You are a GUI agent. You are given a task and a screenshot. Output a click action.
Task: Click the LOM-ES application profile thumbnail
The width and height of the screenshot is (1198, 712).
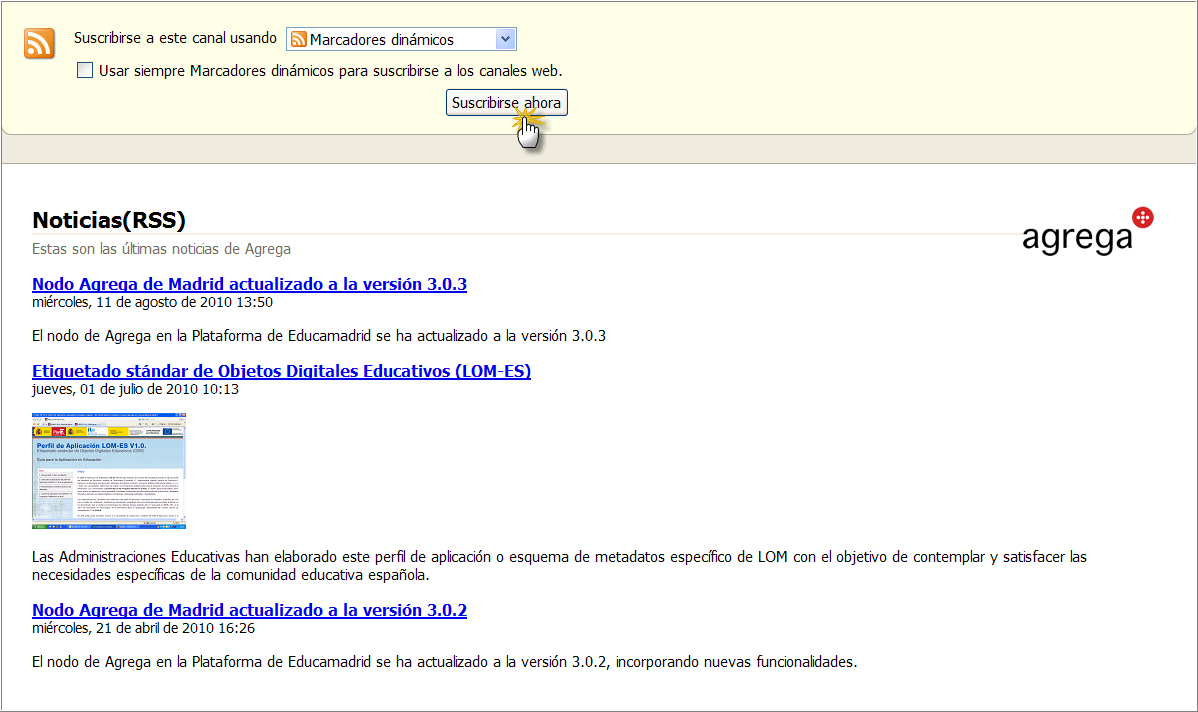pos(109,471)
